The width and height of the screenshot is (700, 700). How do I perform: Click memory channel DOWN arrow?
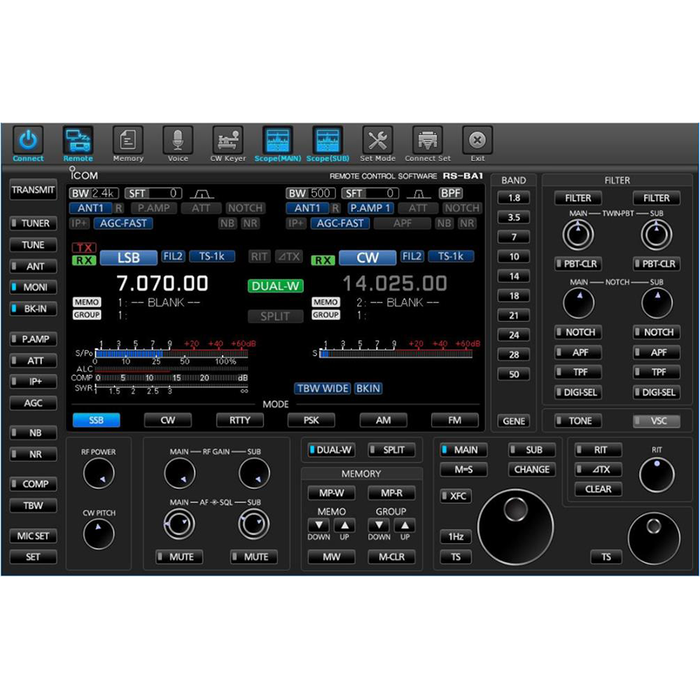[319, 525]
